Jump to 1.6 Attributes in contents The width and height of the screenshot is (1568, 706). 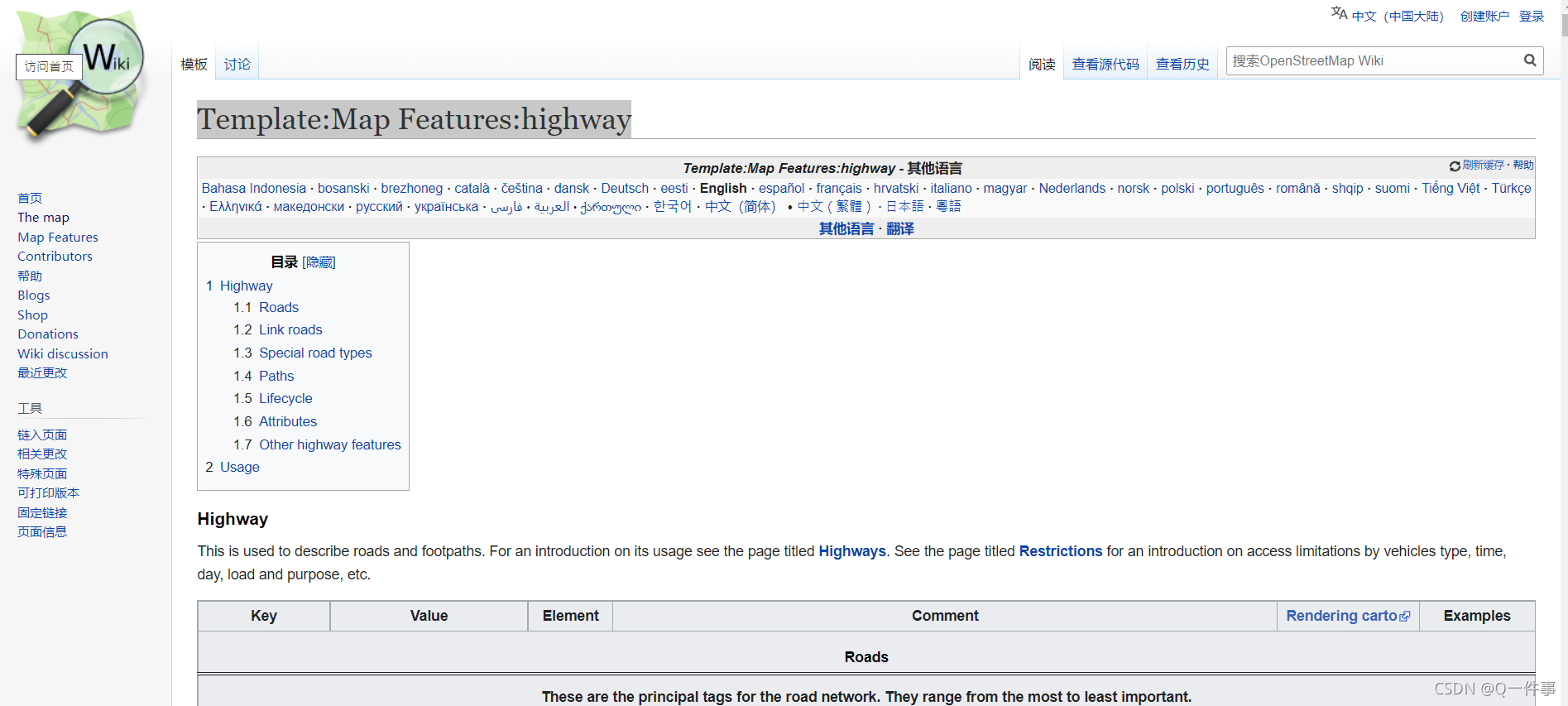275,421
